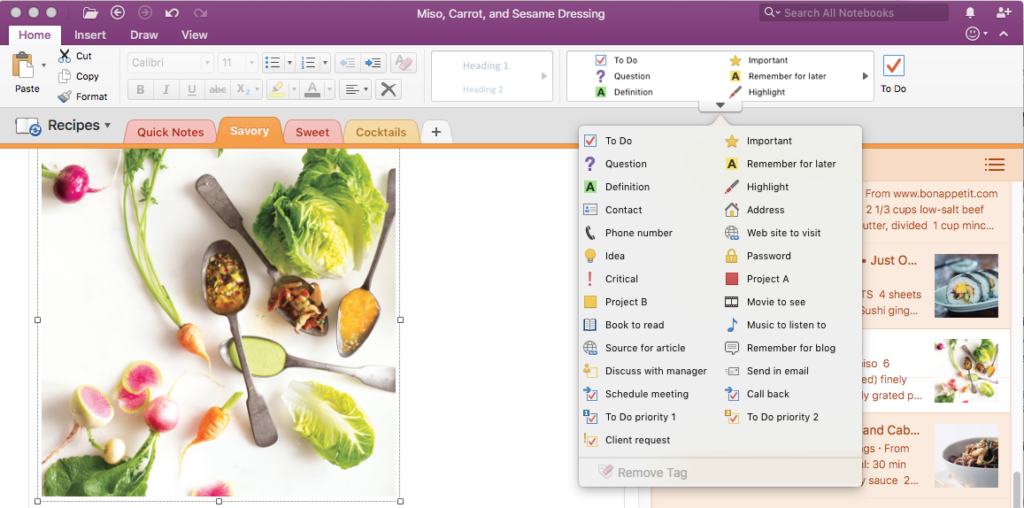Toggle strikethrough formatting

(x=218, y=89)
